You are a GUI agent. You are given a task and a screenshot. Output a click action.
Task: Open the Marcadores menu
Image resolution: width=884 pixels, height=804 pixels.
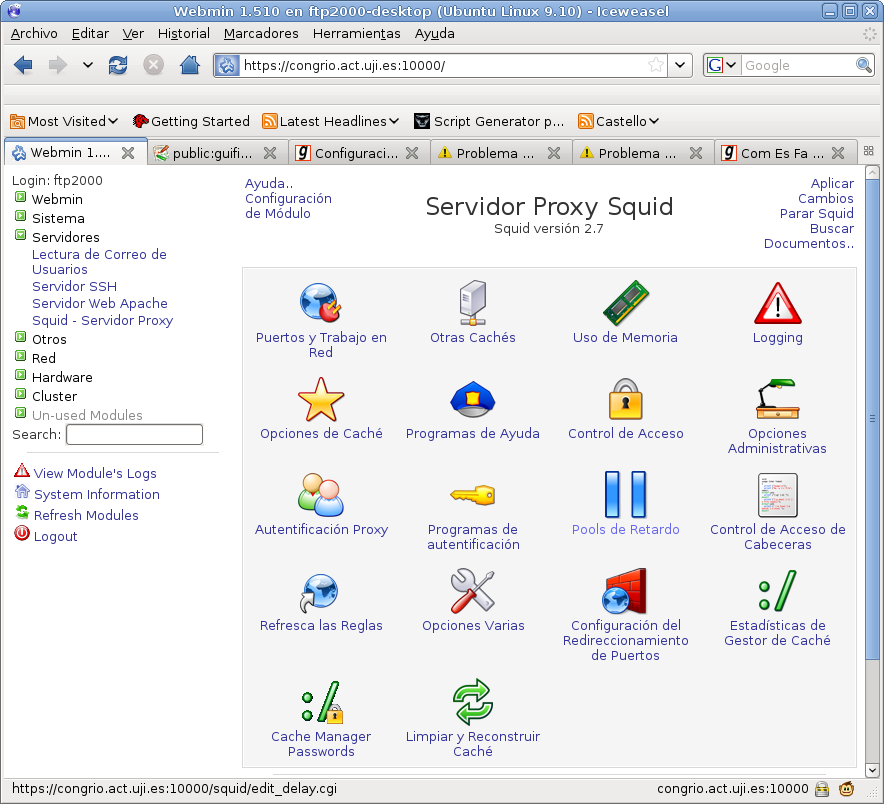[261, 33]
